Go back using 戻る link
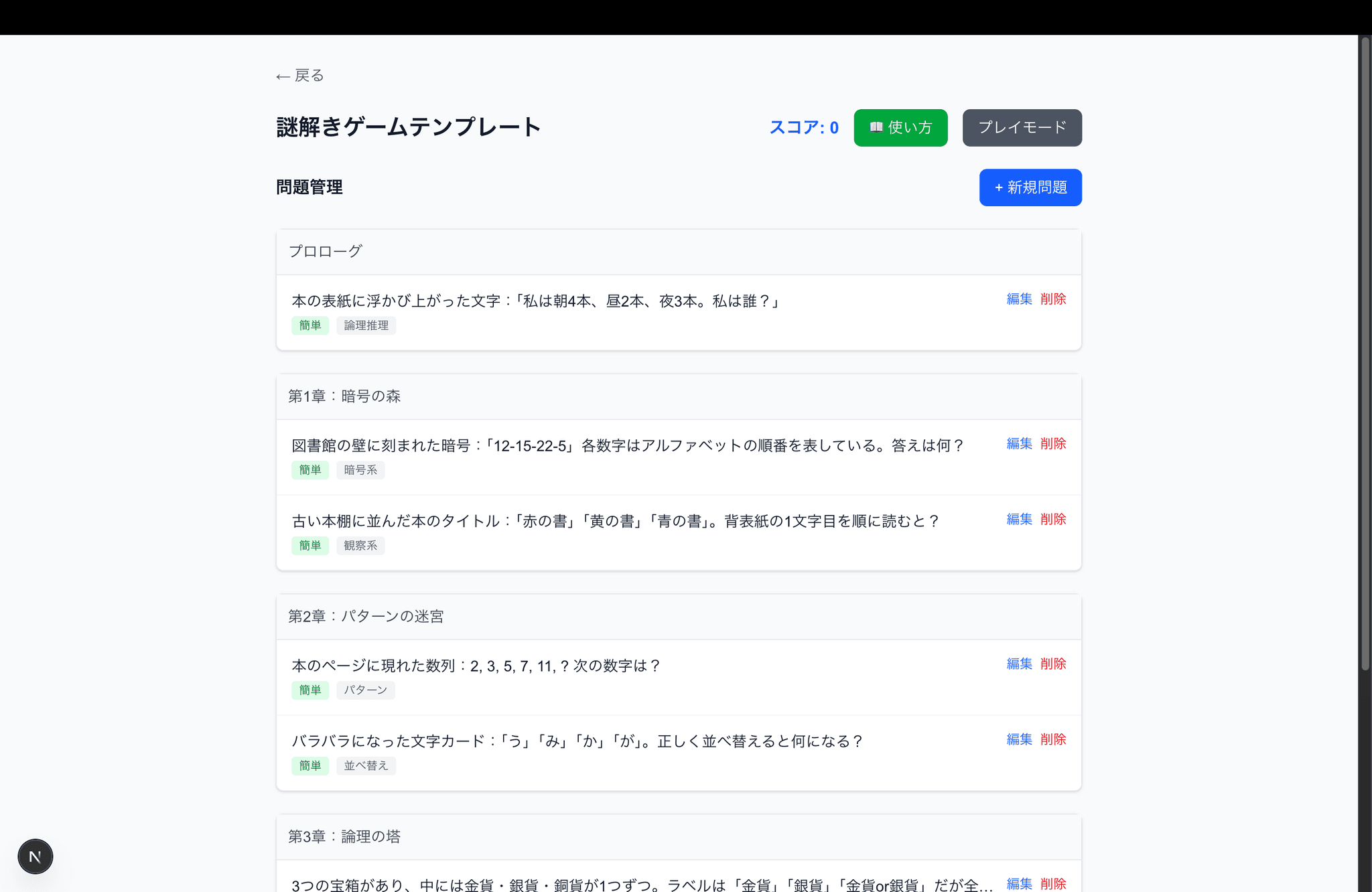1372x892 pixels. [x=298, y=75]
